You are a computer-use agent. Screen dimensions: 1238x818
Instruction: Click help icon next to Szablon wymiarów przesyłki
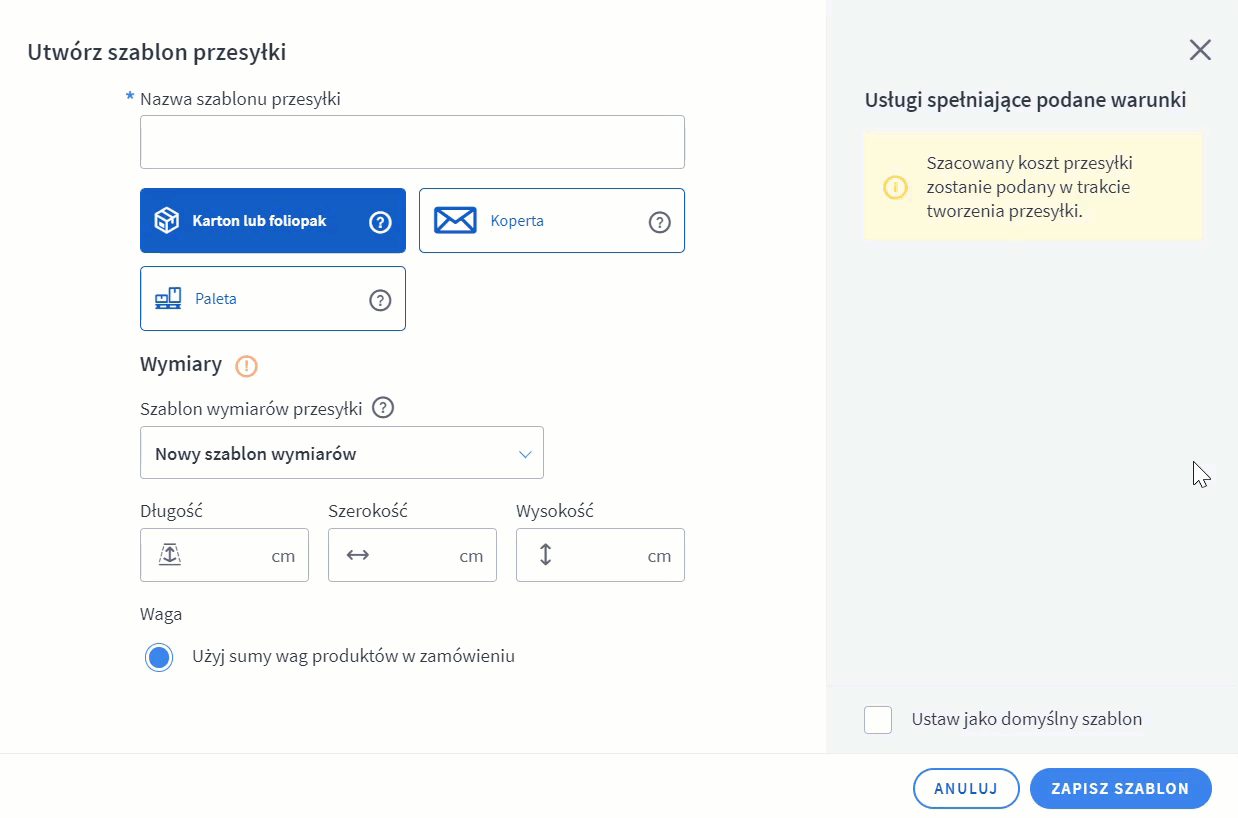pyautogui.click(x=383, y=408)
